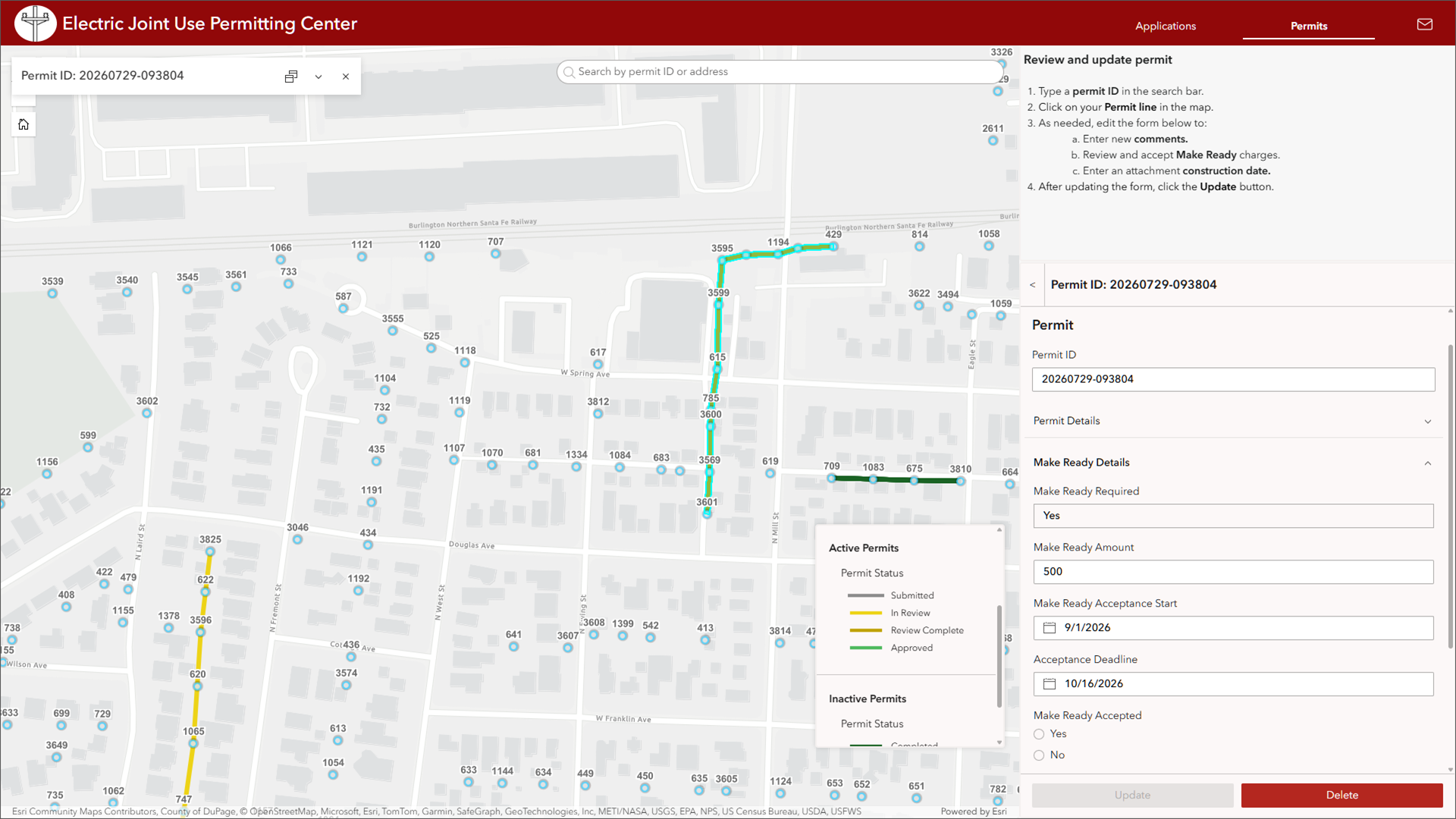
Task: Click the map home button
Action: pyautogui.click(x=24, y=124)
